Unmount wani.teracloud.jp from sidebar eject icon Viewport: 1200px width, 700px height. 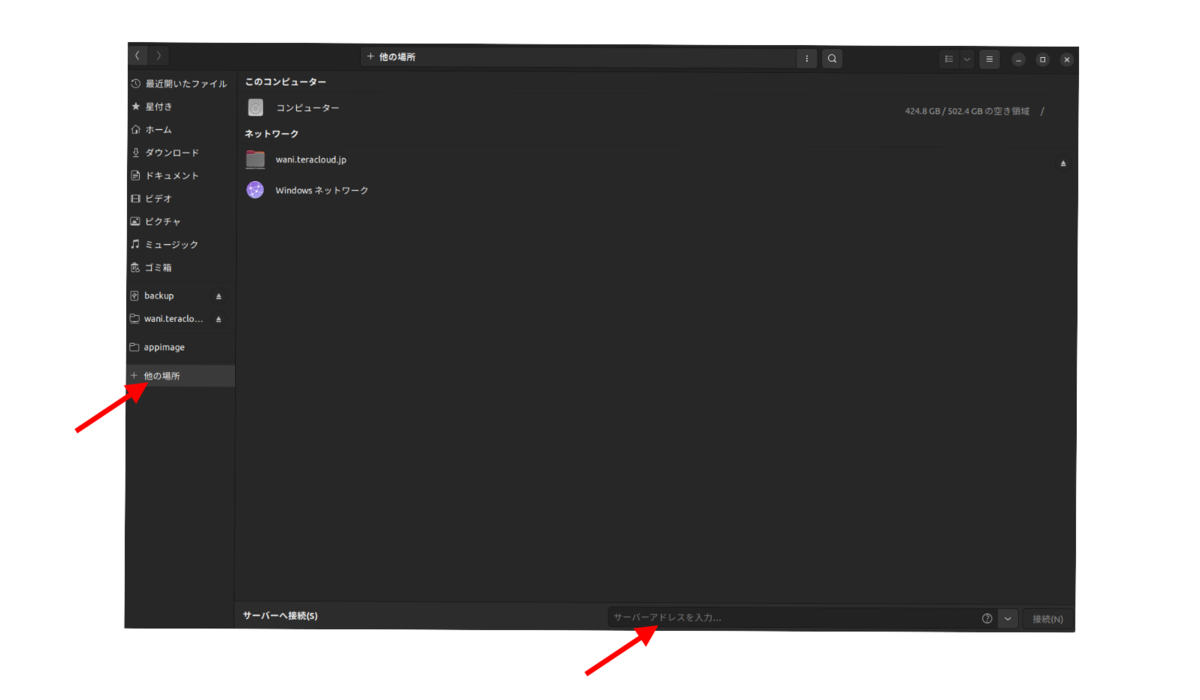(219, 319)
